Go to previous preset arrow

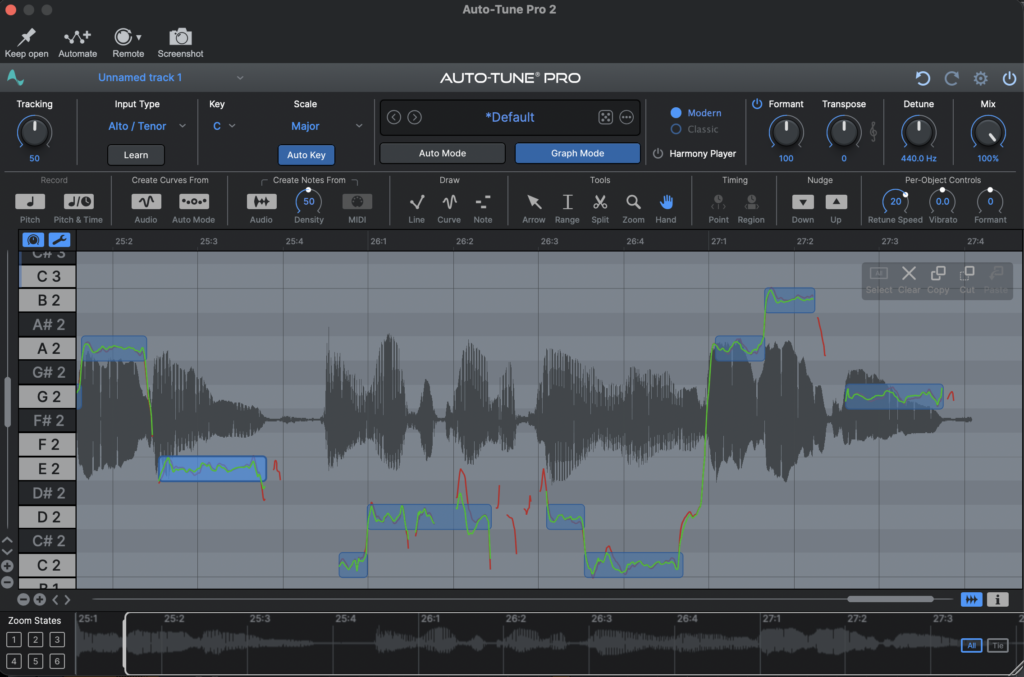pos(394,118)
